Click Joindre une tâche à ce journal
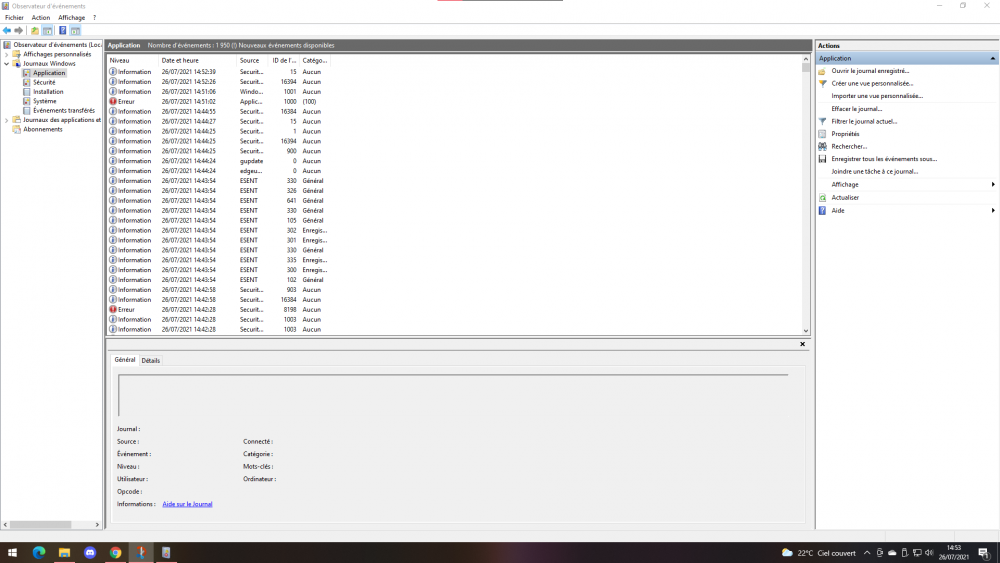The image size is (1000, 563). point(874,172)
